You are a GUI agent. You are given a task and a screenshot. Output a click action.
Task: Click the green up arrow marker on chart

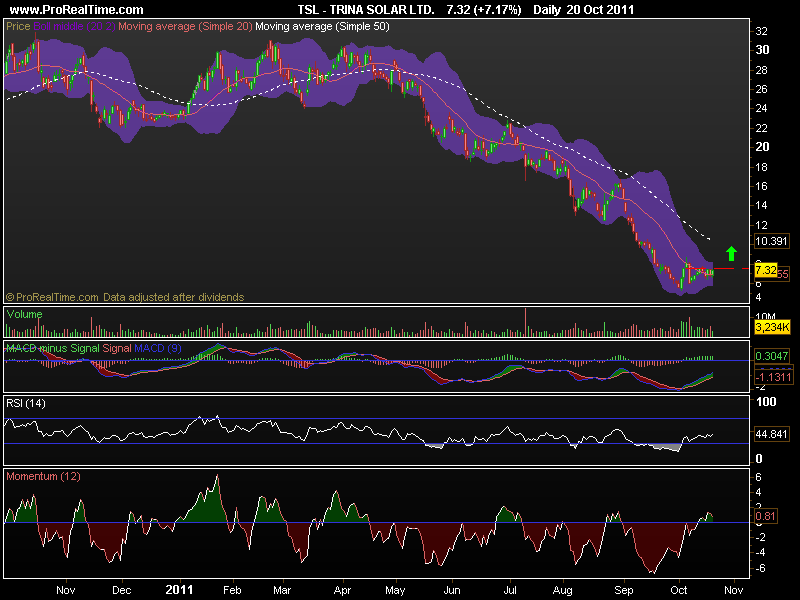(x=732, y=254)
